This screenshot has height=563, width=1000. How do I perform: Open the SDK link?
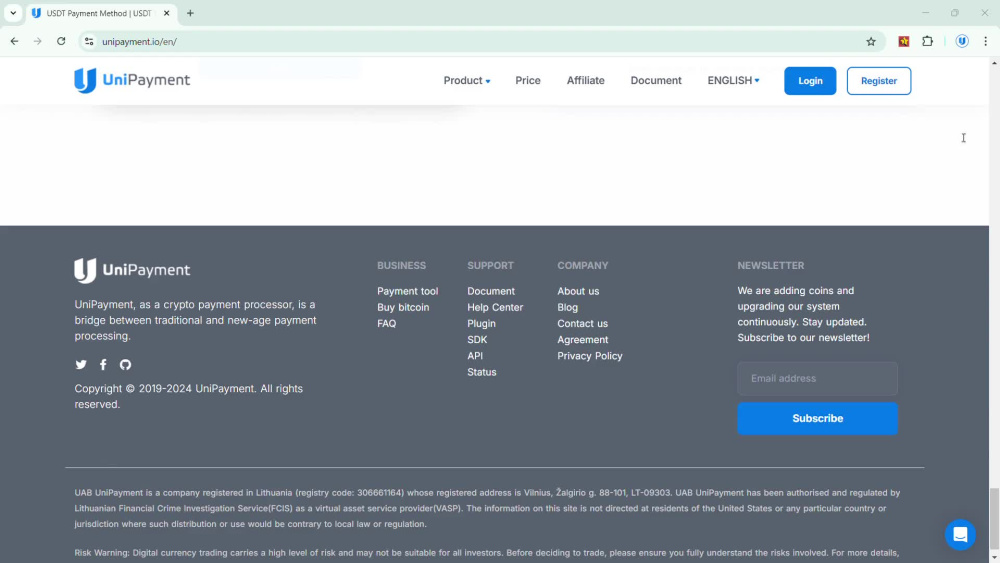477,340
